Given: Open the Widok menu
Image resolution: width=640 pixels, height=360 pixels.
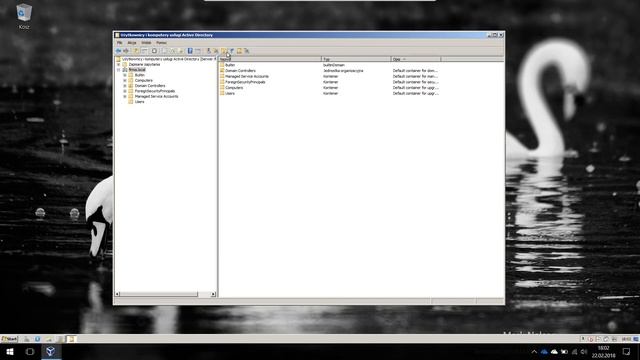Looking at the screenshot, I should [146, 42].
